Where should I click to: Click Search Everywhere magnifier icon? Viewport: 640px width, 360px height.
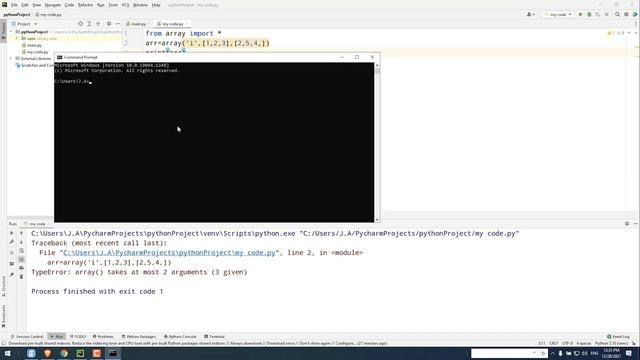click(x=618, y=14)
